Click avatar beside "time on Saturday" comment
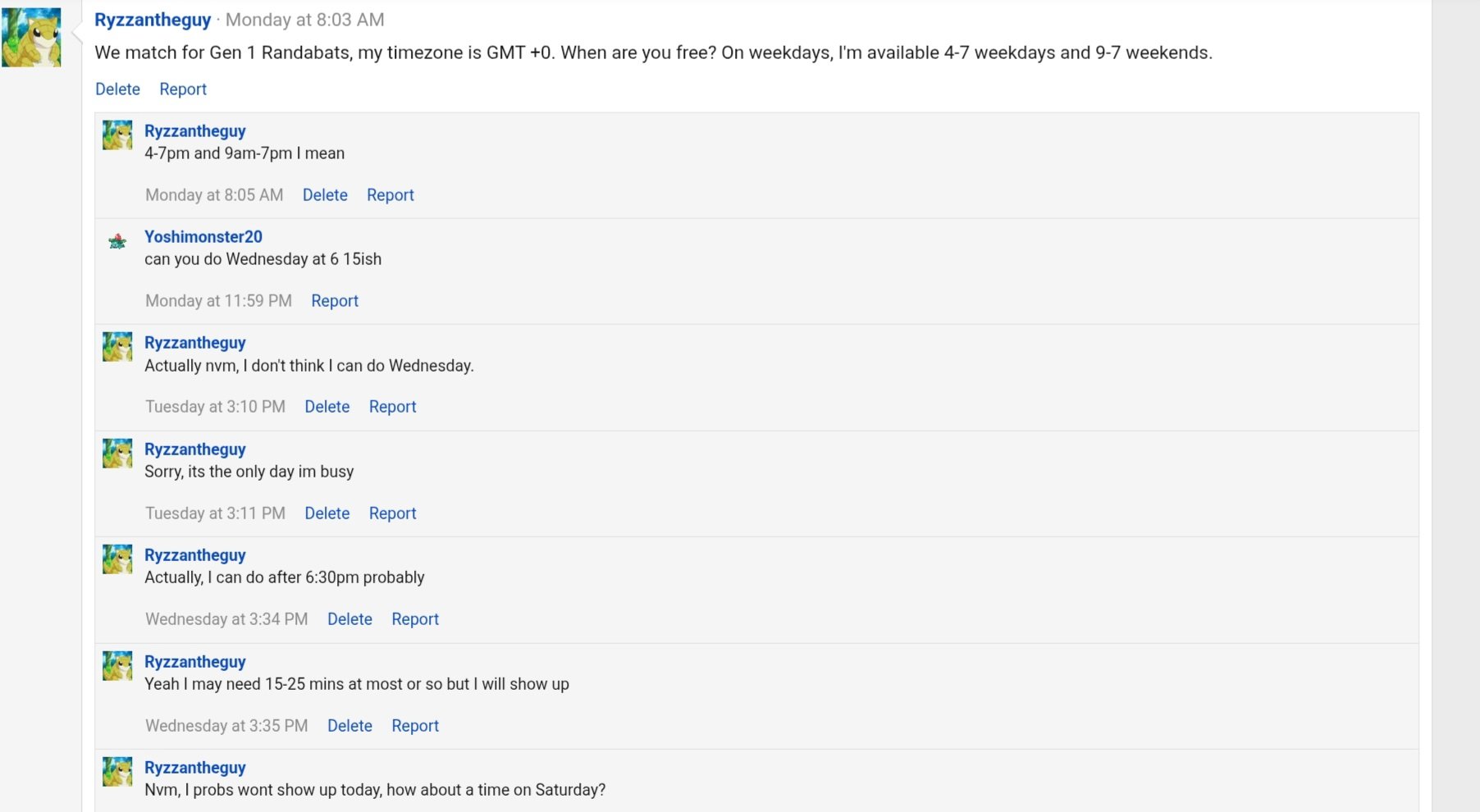Image resolution: width=1480 pixels, height=812 pixels. click(x=117, y=772)
